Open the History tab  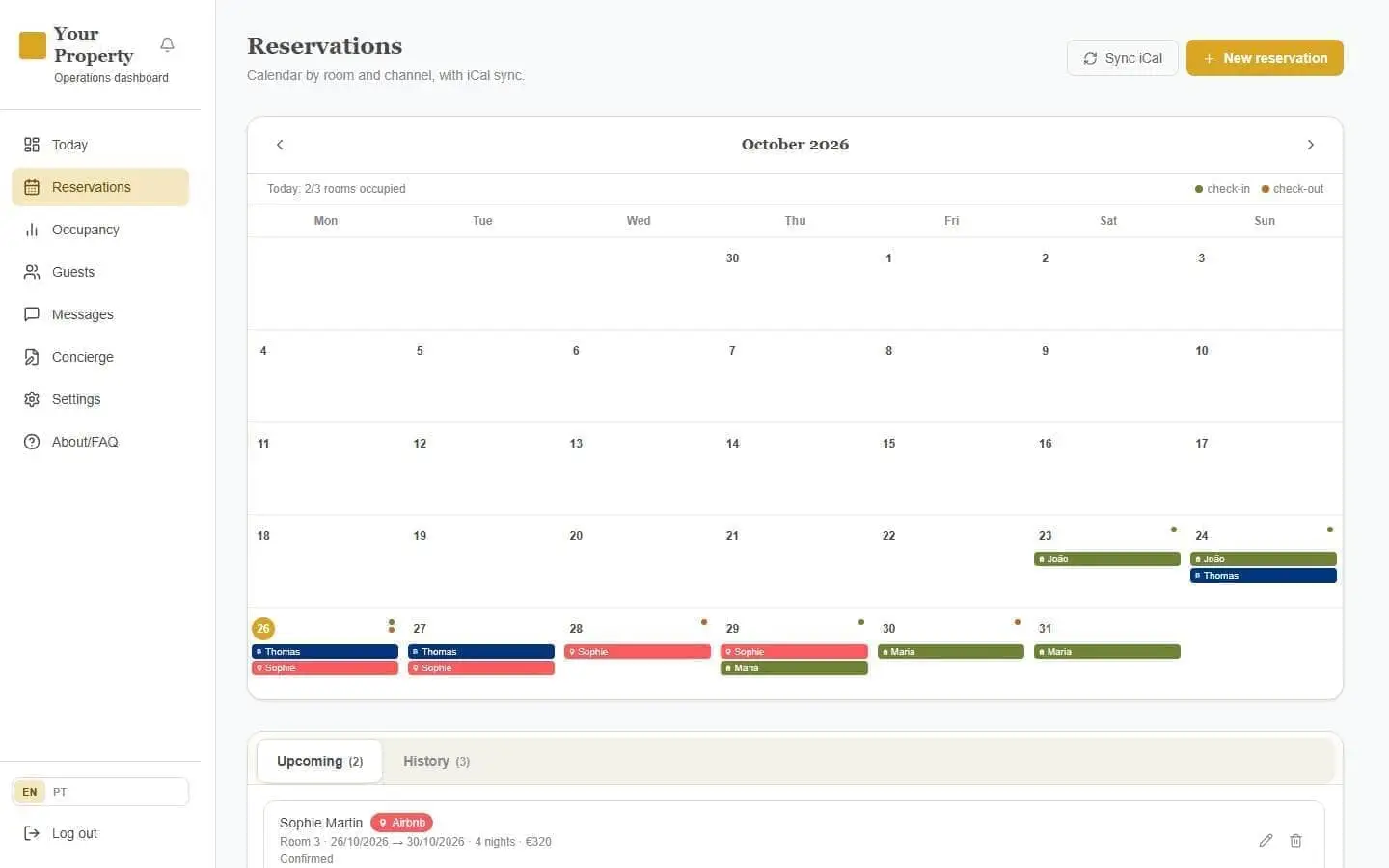tap(436, 761)
